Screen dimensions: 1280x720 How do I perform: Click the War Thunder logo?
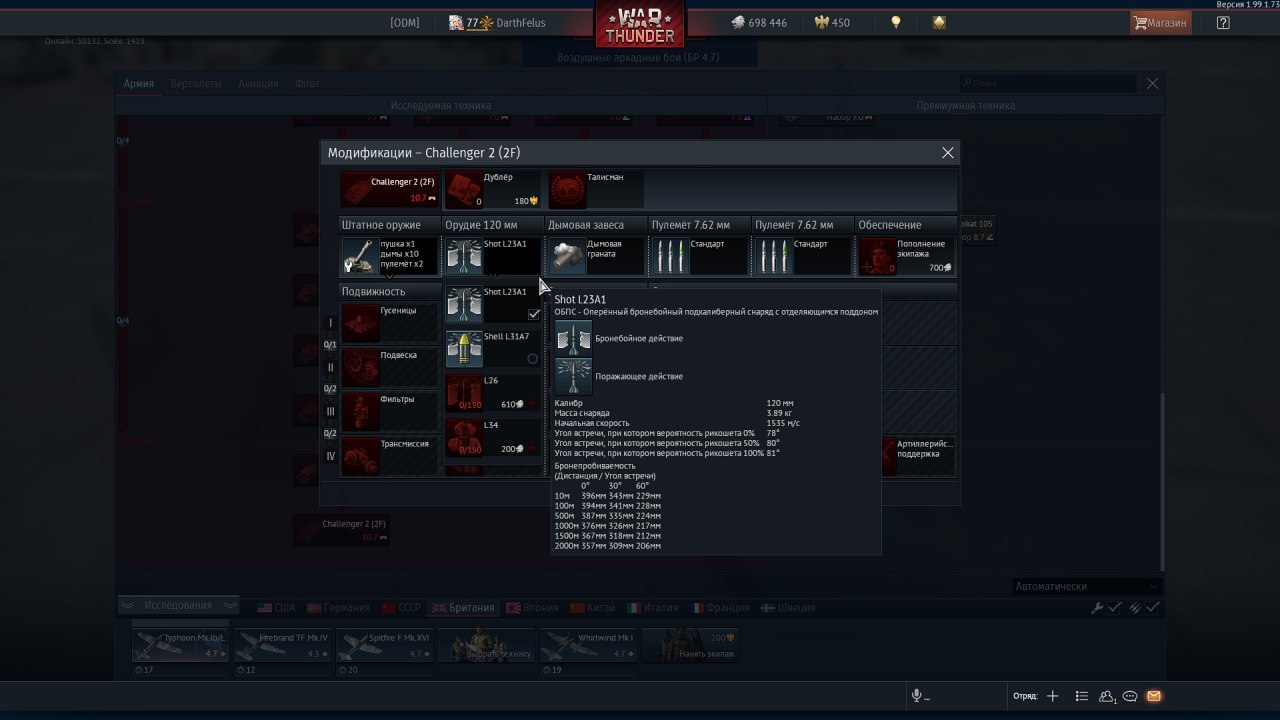(x=640, y=24)
